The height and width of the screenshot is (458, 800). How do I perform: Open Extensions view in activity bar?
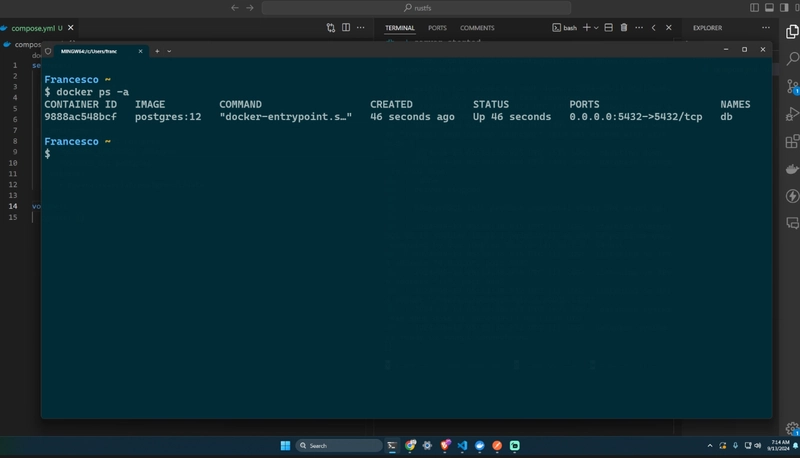coord(792,141)
